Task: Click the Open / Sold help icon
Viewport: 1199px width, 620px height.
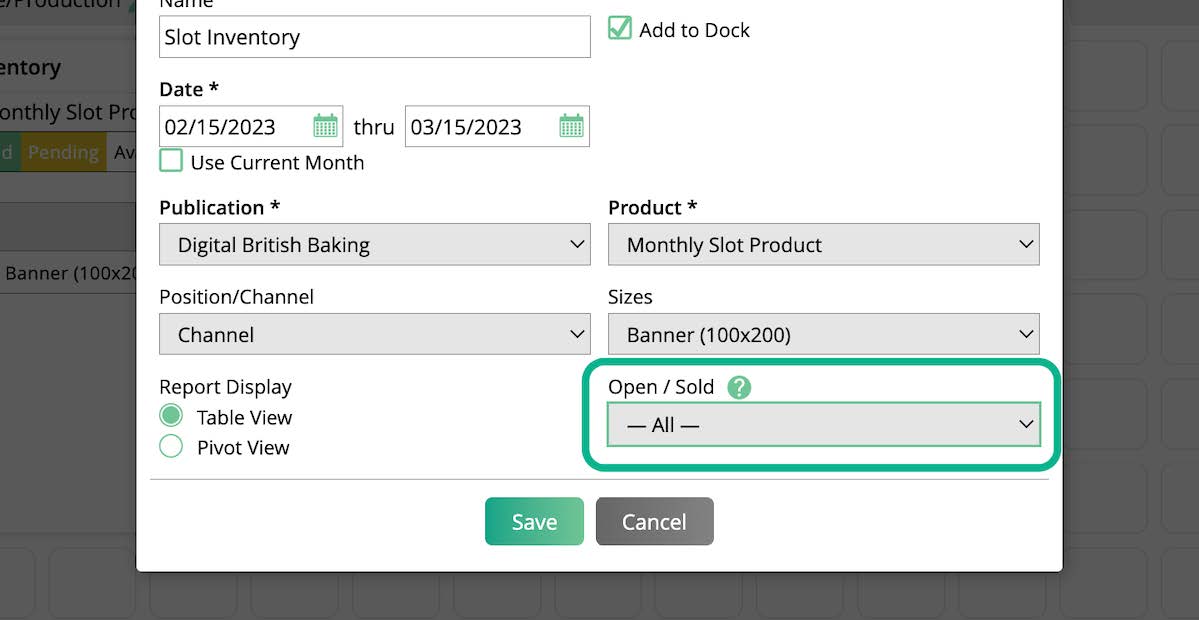Action: (x=739, y=387)
